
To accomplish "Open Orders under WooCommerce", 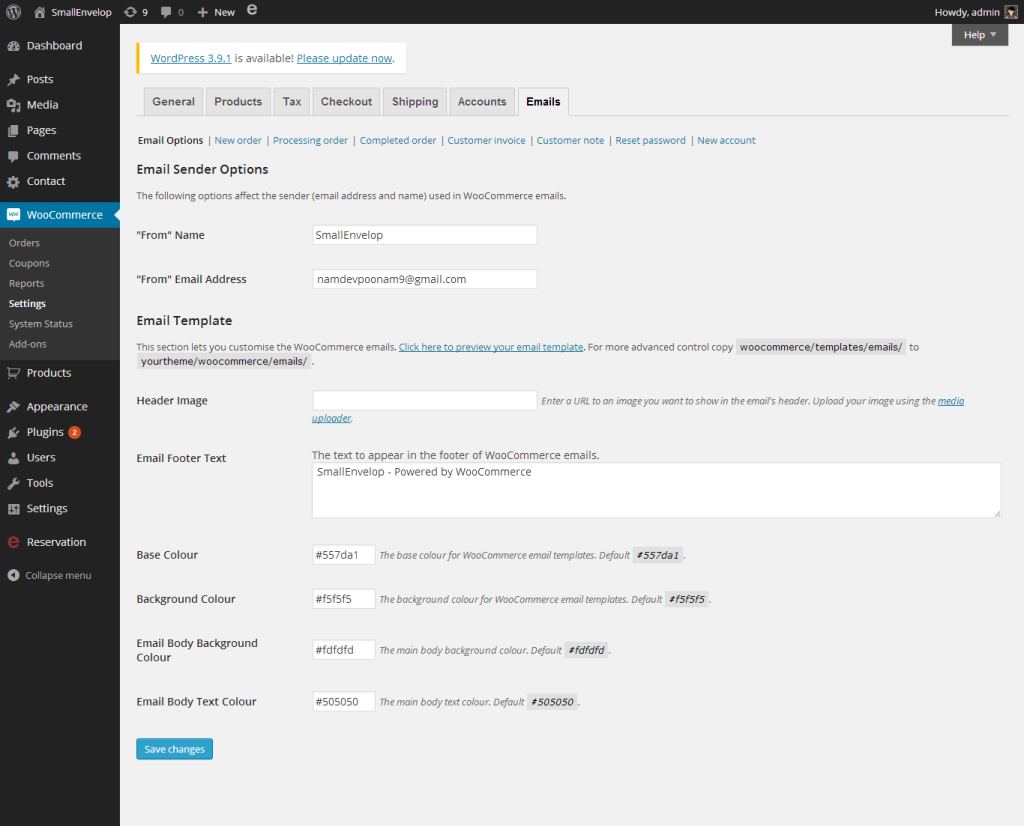I will point(24,243).
